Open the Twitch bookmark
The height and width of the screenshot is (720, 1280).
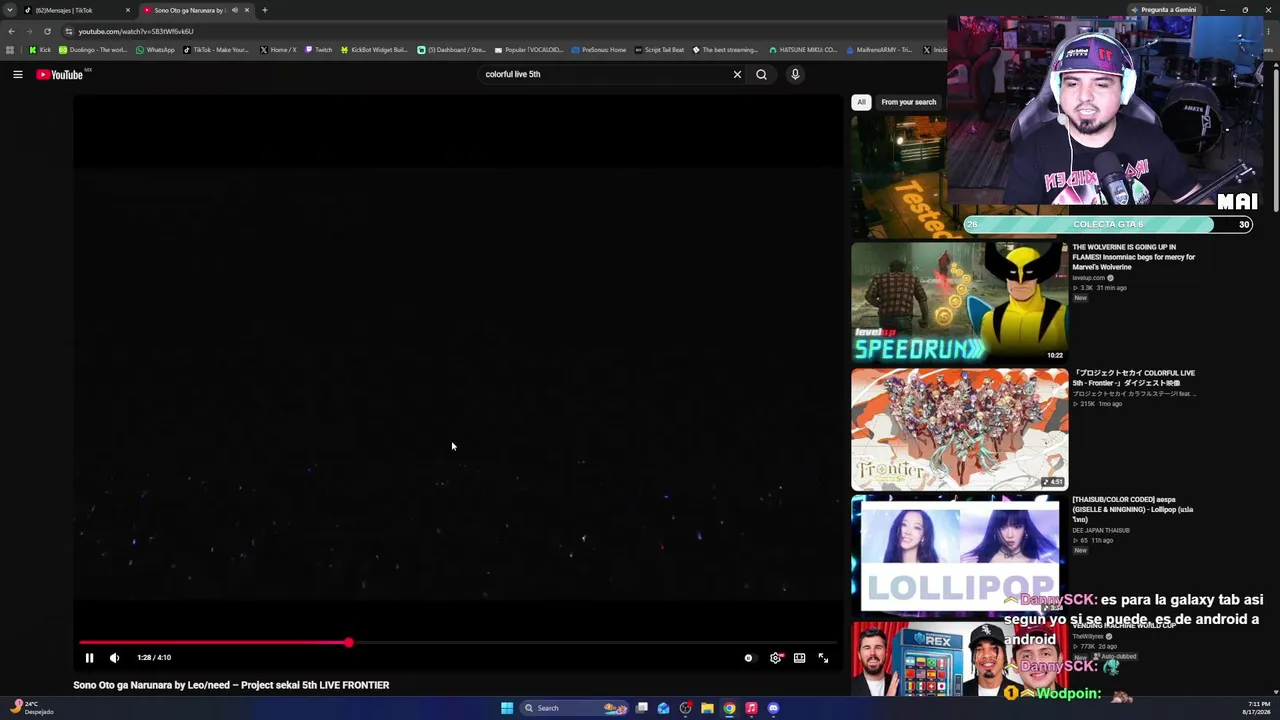pos(318,50)
